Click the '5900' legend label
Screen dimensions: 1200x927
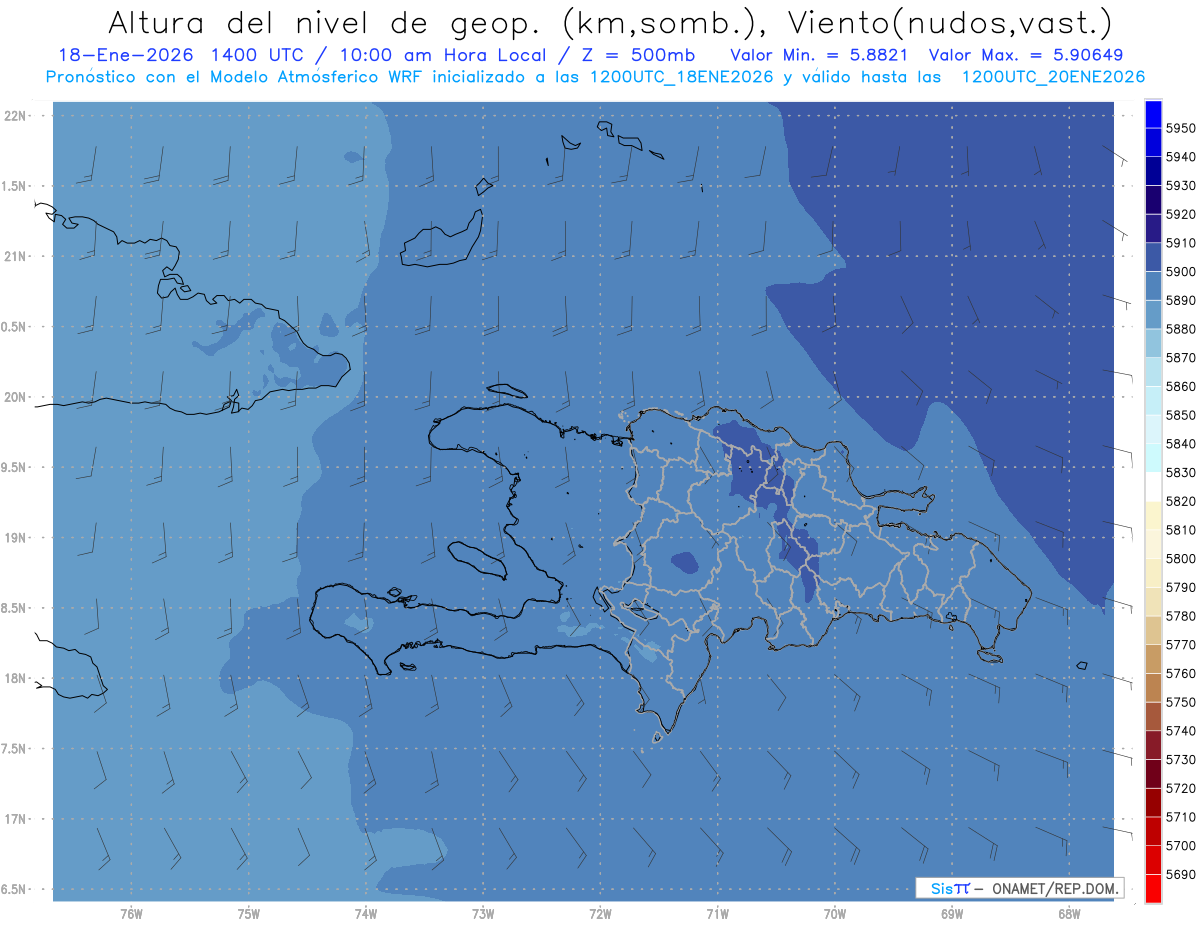[x=1180, y=272]
